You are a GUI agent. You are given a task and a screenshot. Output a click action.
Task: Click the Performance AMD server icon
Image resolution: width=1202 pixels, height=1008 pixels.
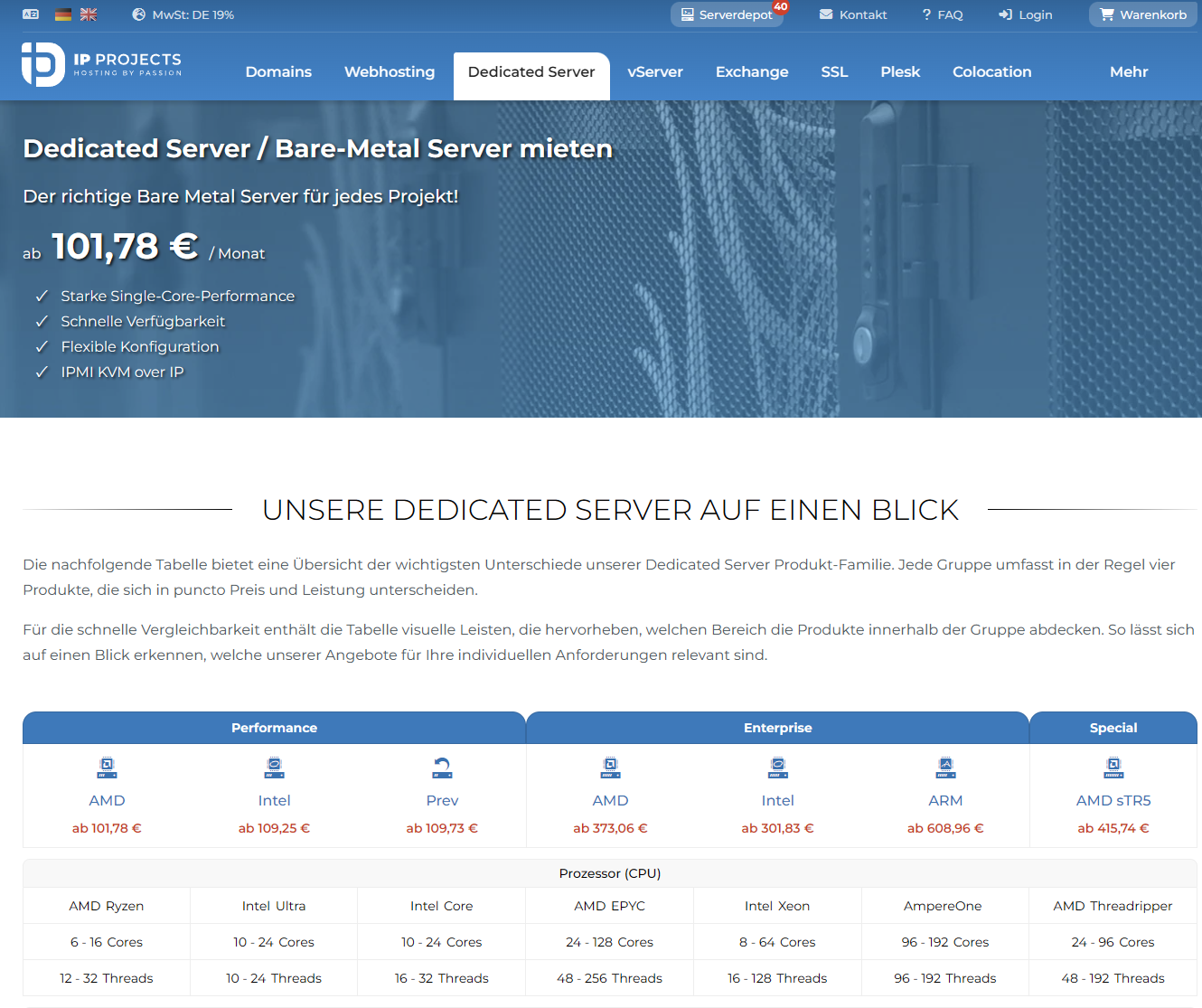(x=107, y=768)
